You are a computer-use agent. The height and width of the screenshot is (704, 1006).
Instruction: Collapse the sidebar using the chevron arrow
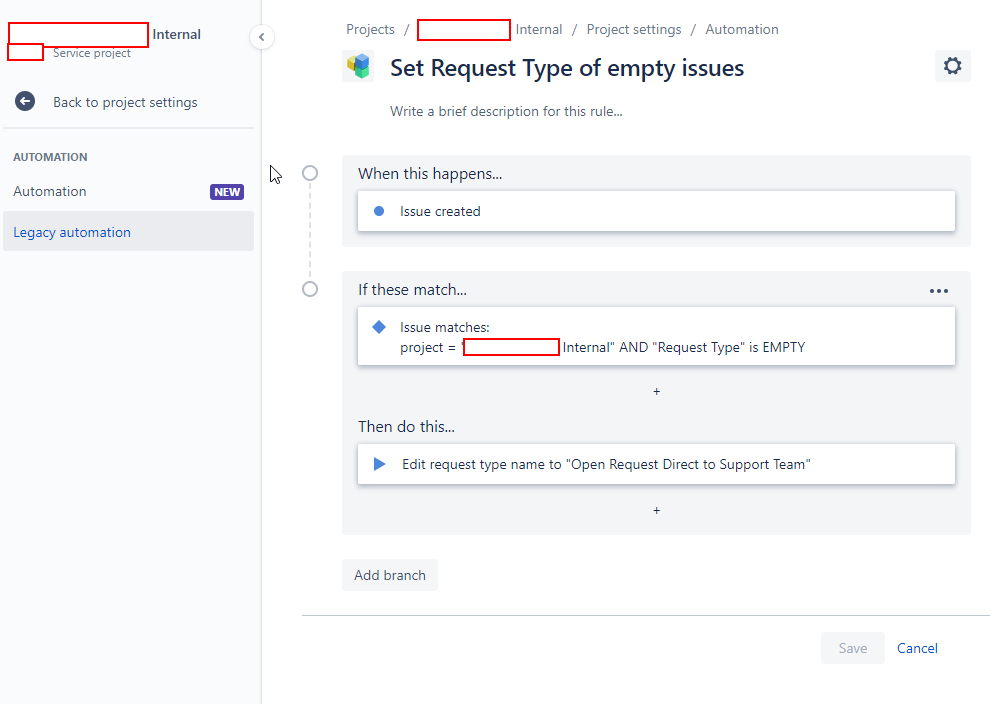262,36
